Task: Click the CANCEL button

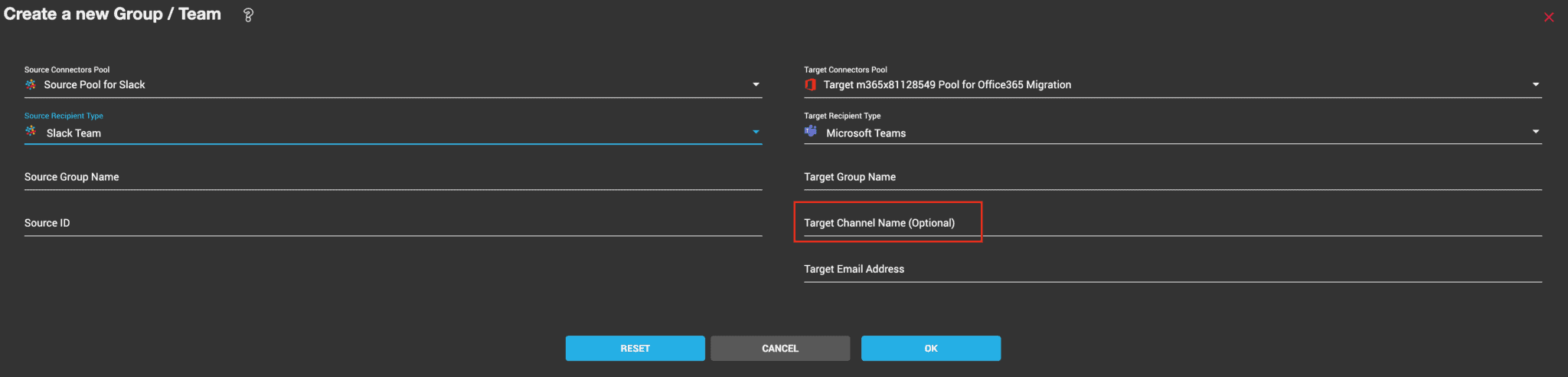Action: tap(780, 348)
